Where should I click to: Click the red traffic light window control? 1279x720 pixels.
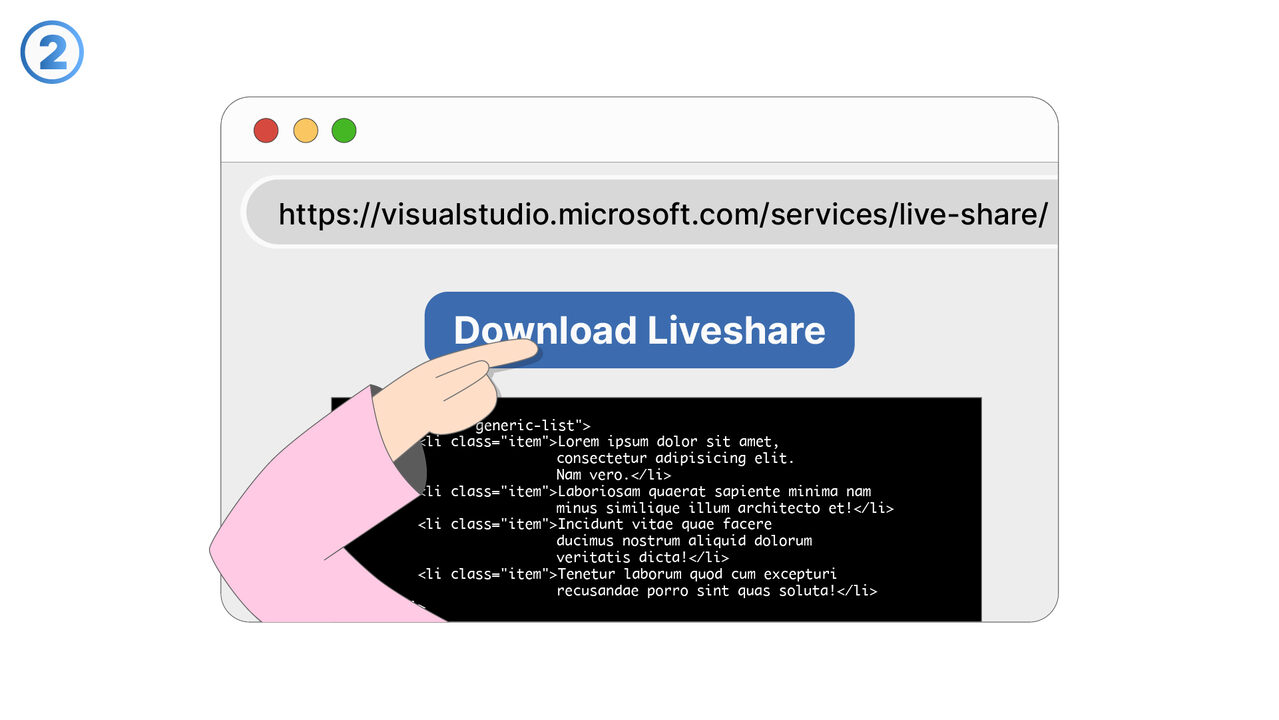265,130
